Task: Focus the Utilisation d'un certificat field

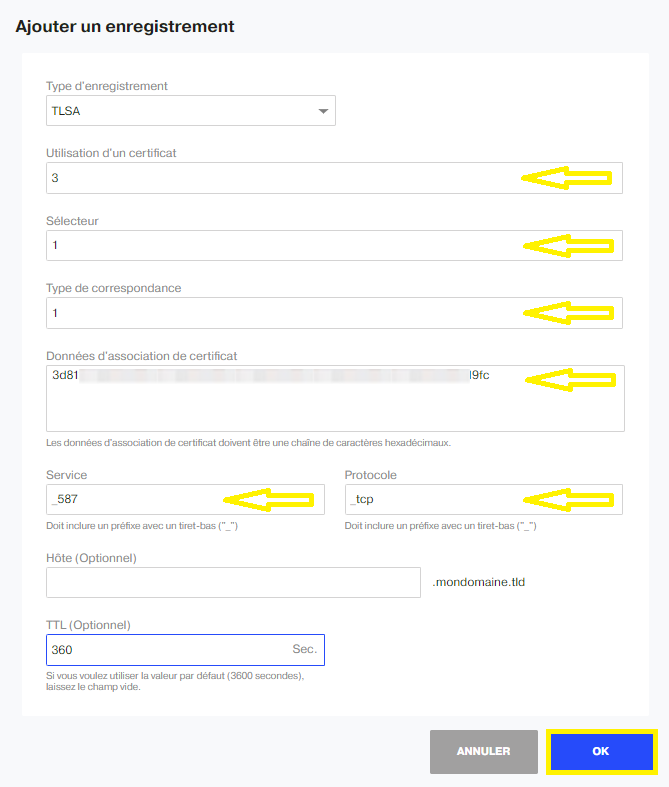Action: click(x=334, y=178)
